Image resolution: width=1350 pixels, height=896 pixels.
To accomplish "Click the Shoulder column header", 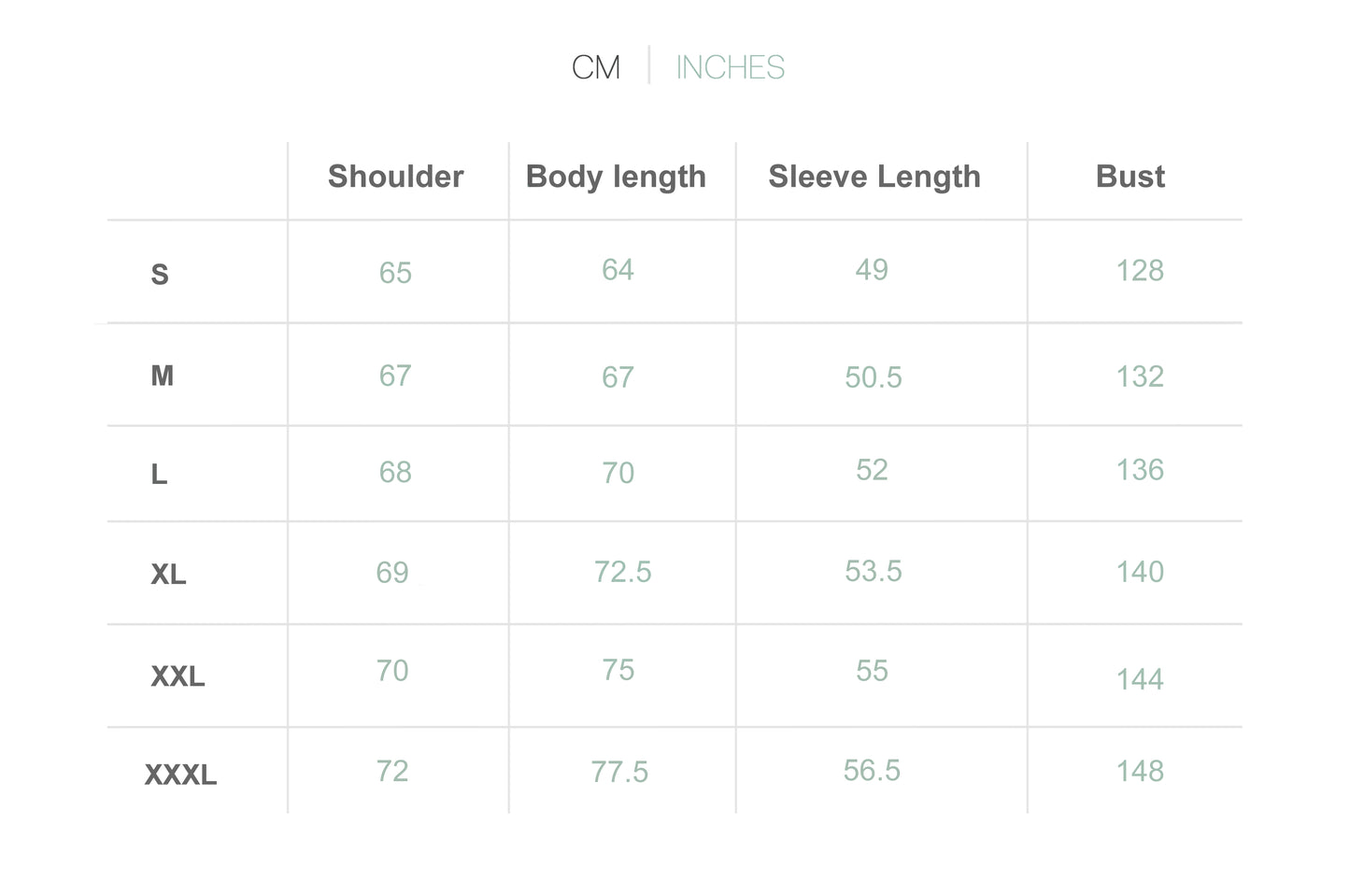I will [x=395, y=177].
